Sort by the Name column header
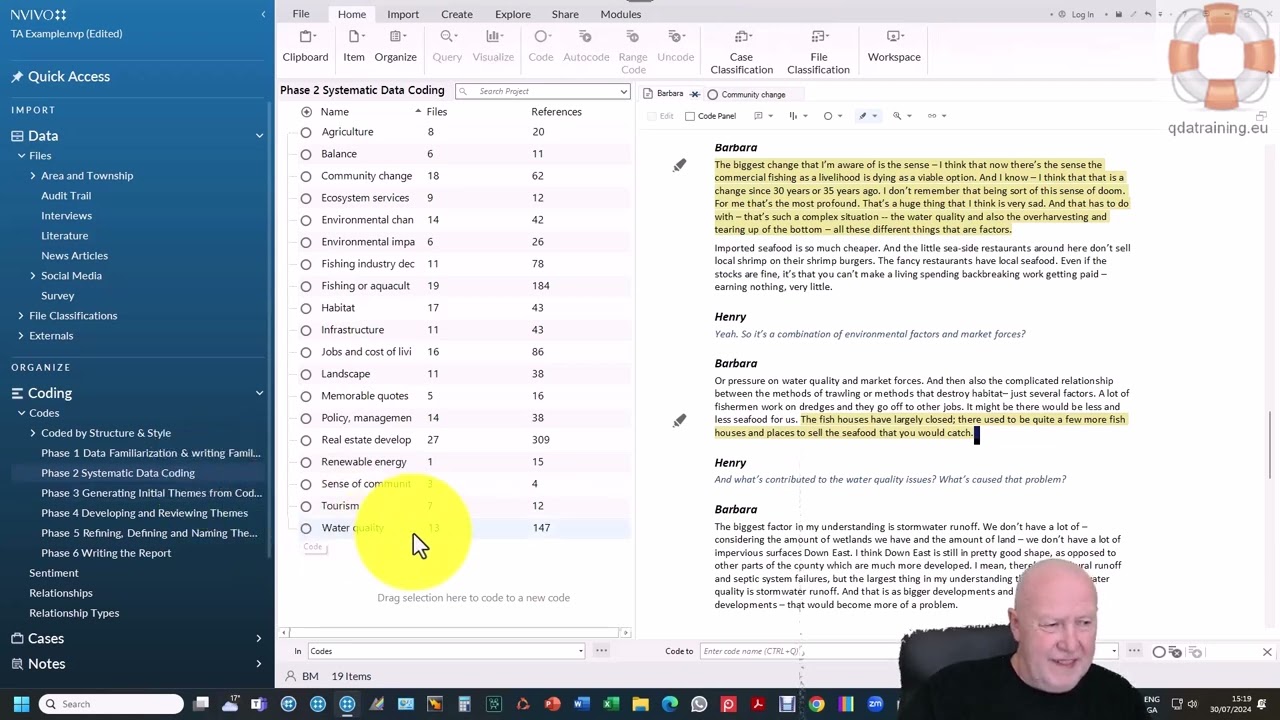1280x720 pixels. point(335,112)
